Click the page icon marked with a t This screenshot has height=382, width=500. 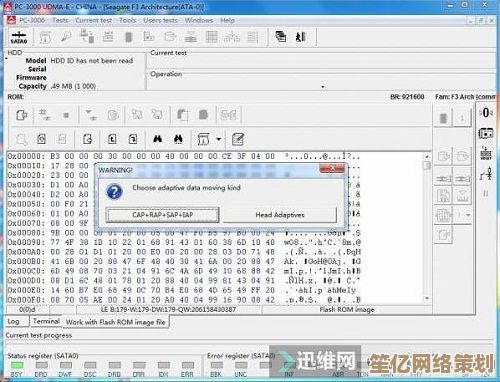point(112,139)
